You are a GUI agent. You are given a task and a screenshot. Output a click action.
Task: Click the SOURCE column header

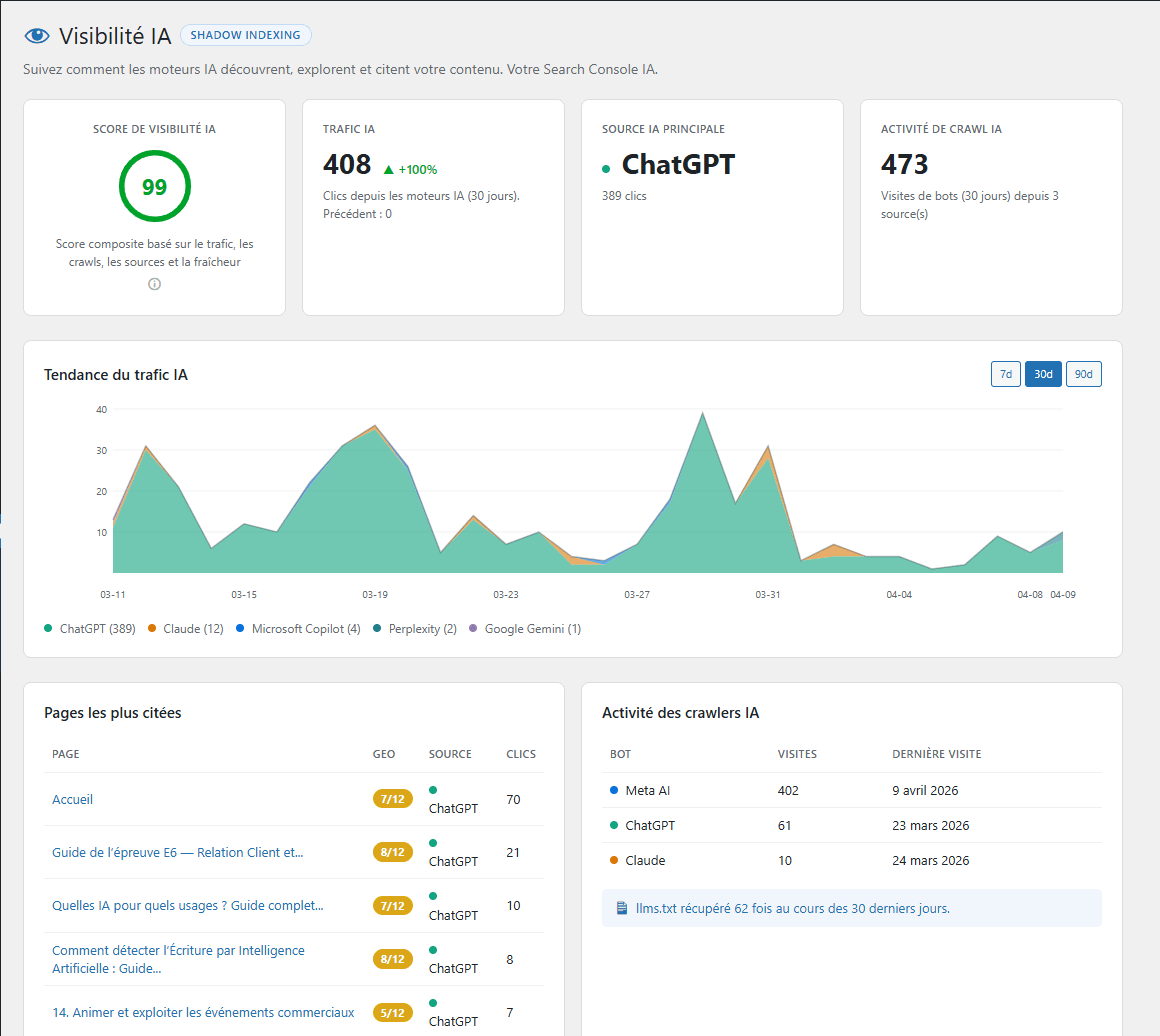[x=450, y=754]
